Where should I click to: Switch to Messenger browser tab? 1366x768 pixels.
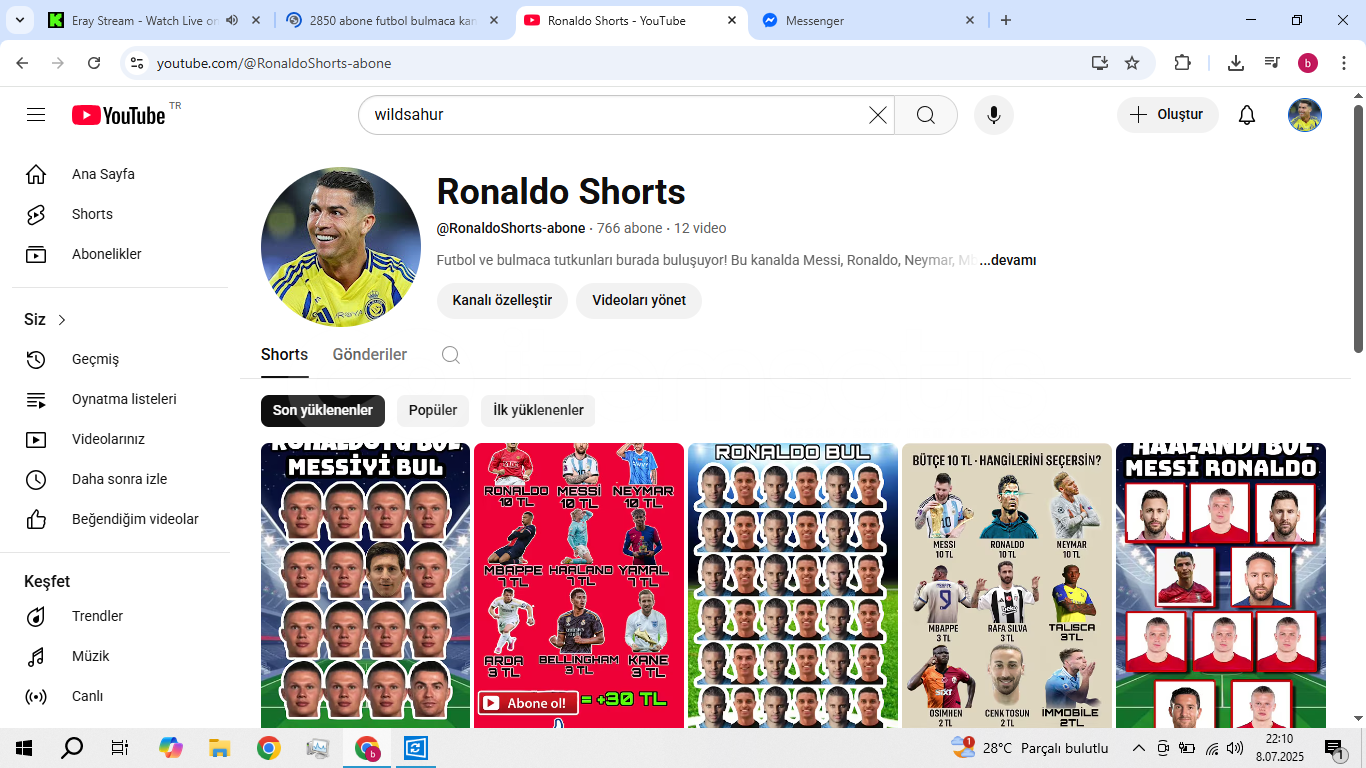click(868, 20)
